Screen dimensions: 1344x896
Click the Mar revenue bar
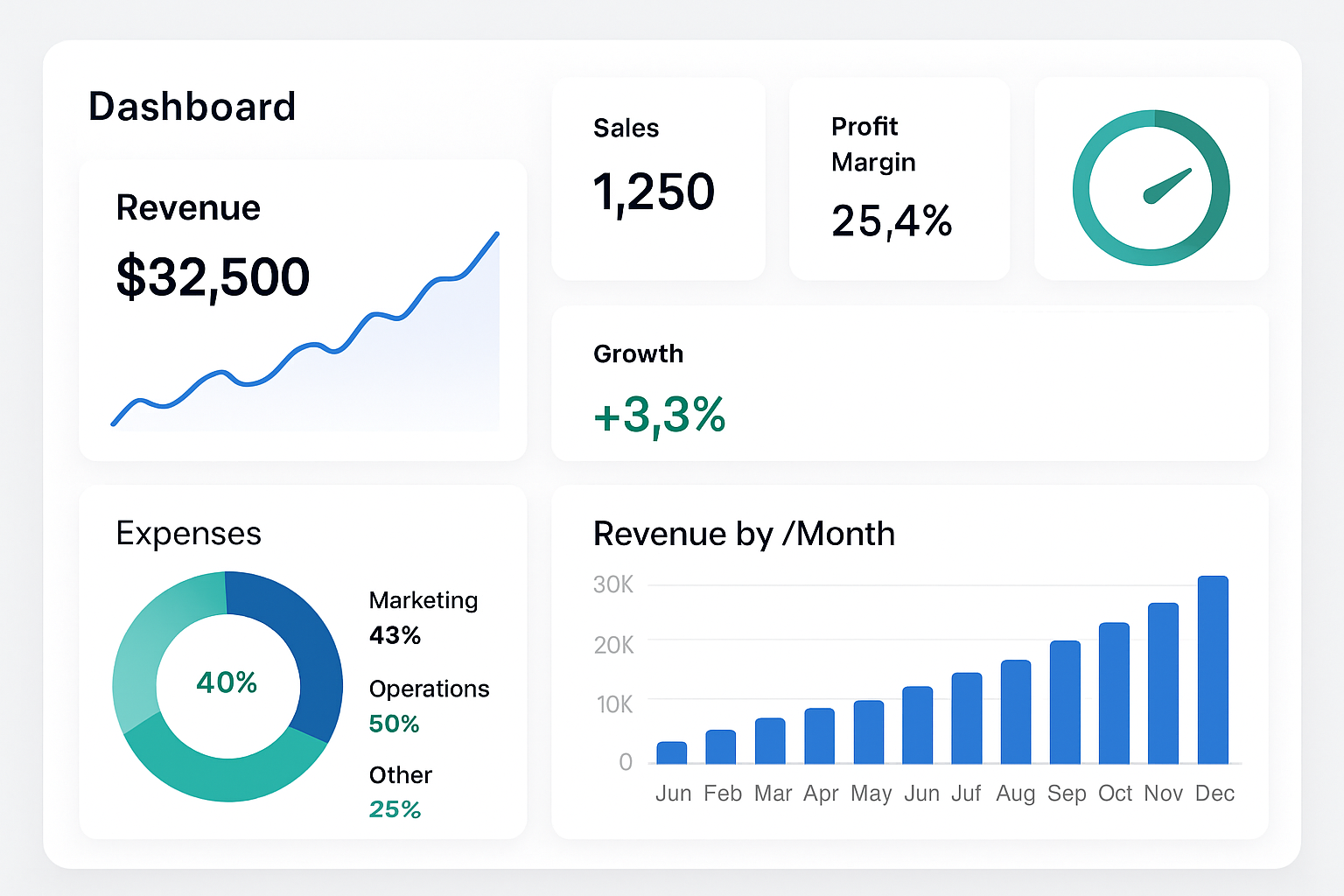770,741
